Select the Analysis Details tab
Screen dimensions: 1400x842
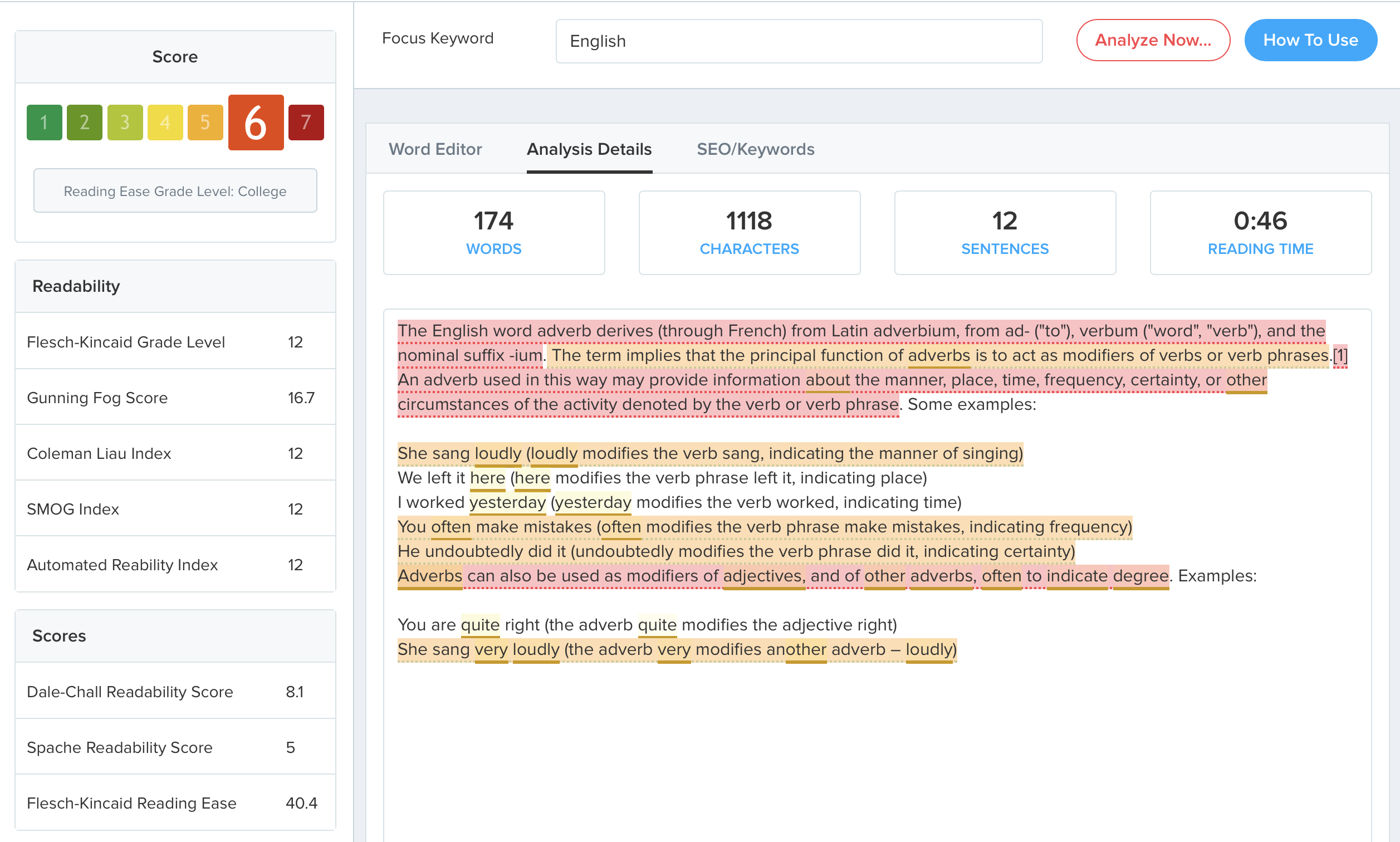pyautogui.click(x=589, y=149)
